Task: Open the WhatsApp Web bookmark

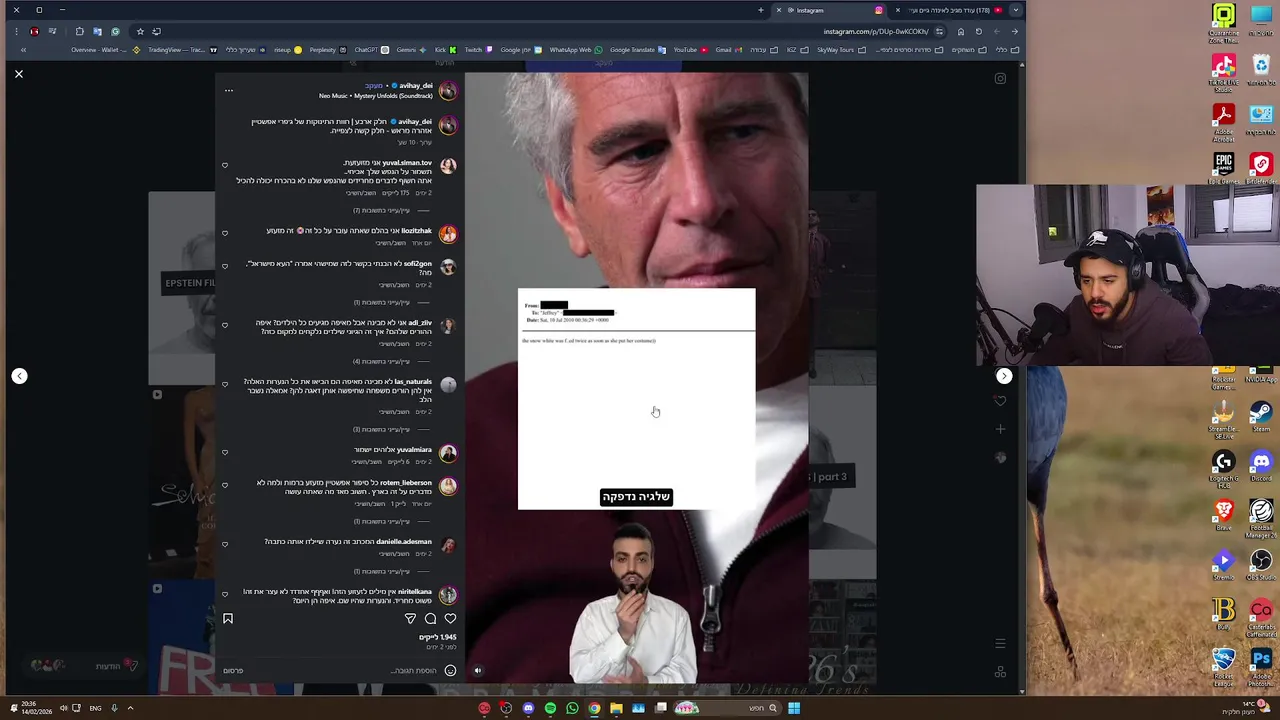Action: (575, 50)
